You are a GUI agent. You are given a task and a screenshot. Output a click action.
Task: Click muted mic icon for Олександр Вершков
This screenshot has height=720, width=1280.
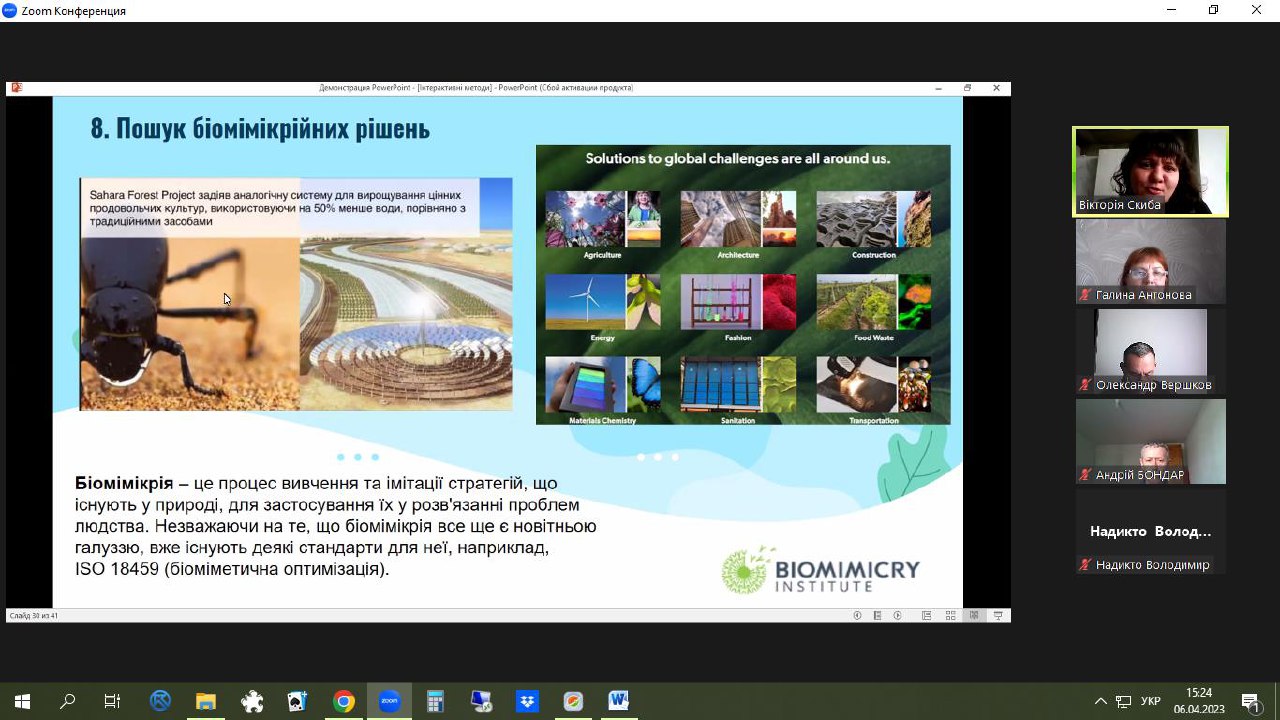click(1085, 385)
